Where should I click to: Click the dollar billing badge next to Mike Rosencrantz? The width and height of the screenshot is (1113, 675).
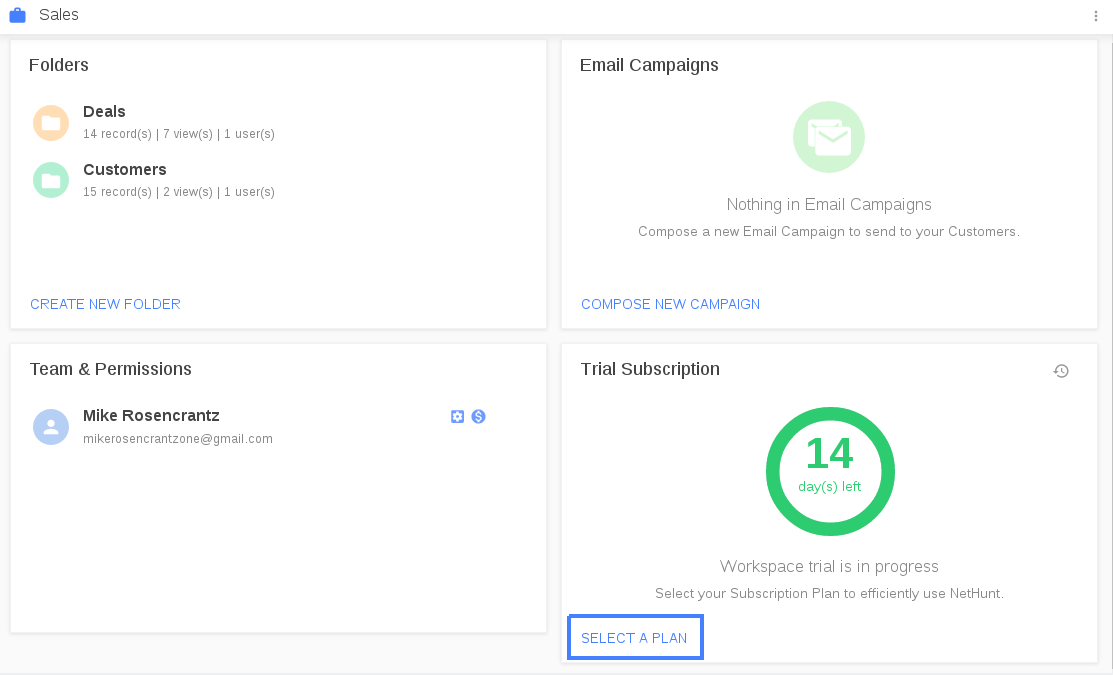coord(478,417)
